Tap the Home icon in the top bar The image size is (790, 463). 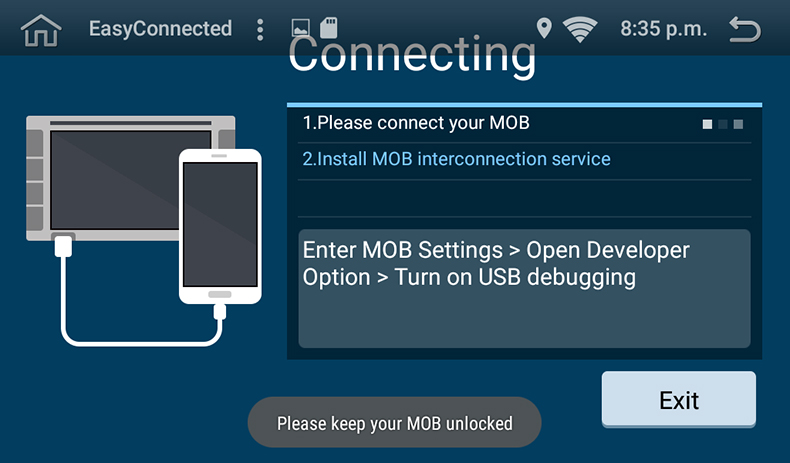tap(41, 30)
